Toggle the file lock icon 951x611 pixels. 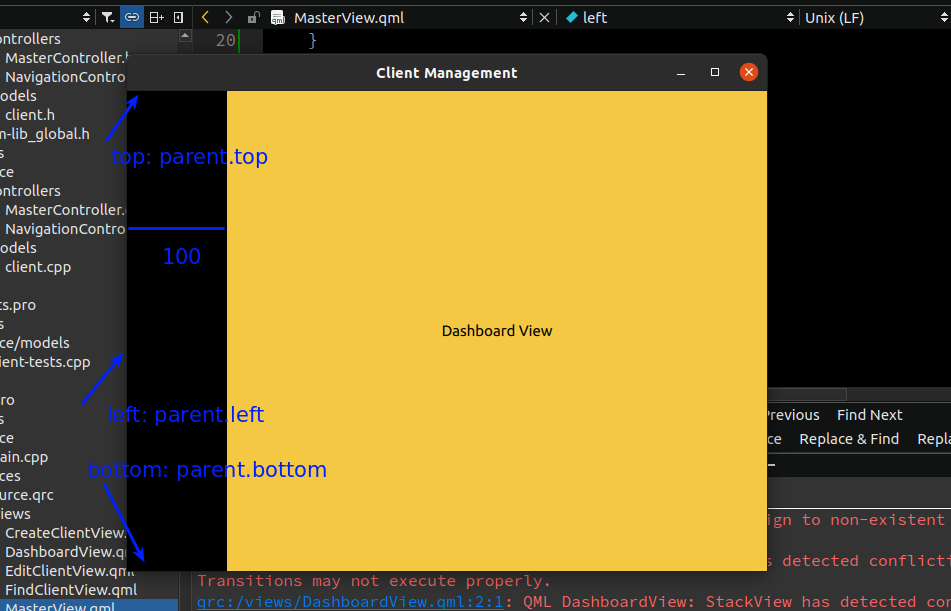(254, 18)
